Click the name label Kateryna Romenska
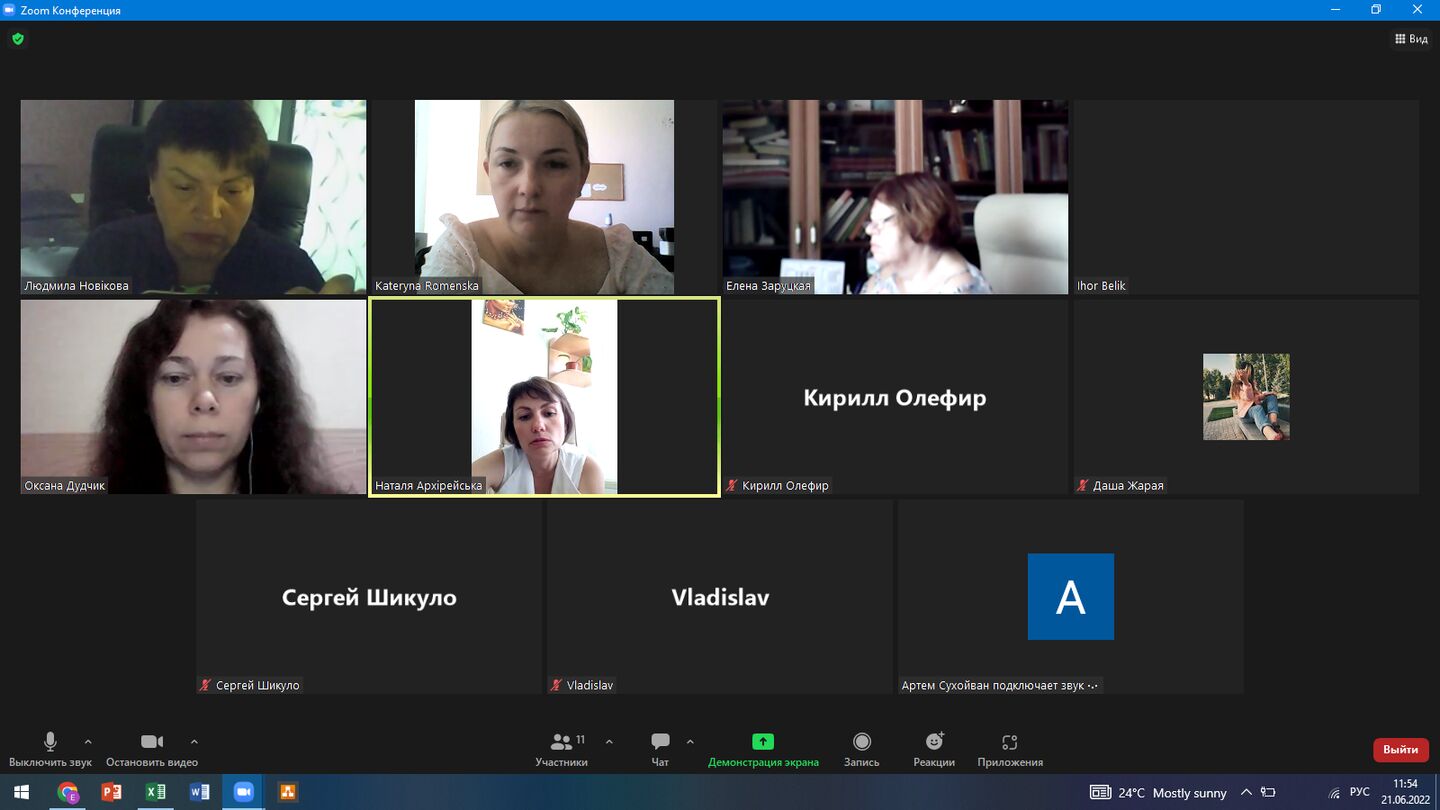 coord(427,286)
